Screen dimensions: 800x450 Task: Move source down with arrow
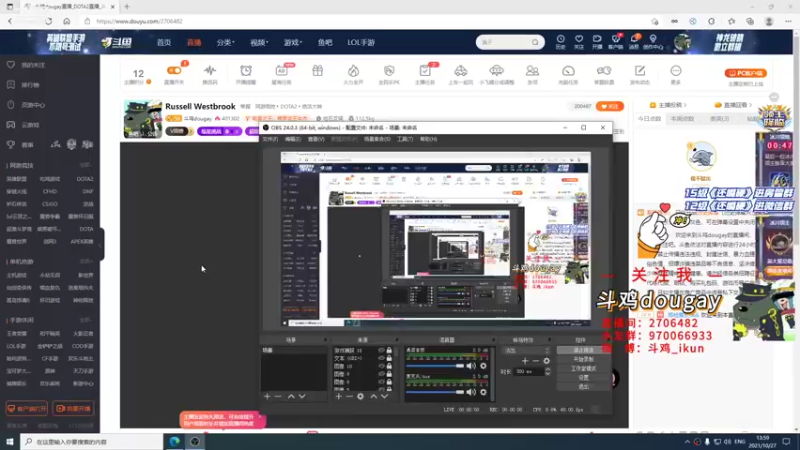coord(385,396)
